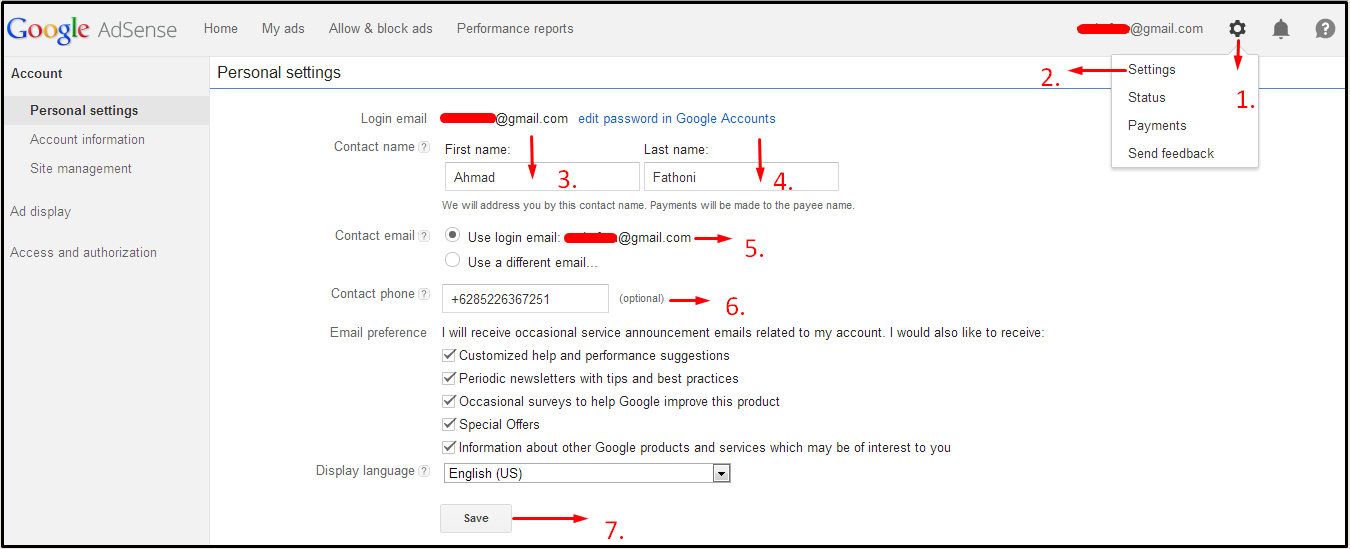Expand the Access and authorization section

(83, 253)
